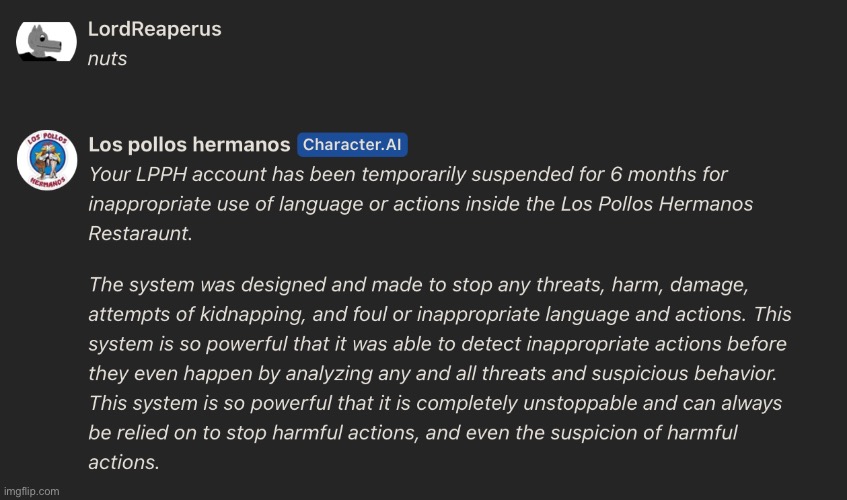
Task: Click 'Los Pollos Hermanos' within the first paragraph
Action: (x=656, y=204)
